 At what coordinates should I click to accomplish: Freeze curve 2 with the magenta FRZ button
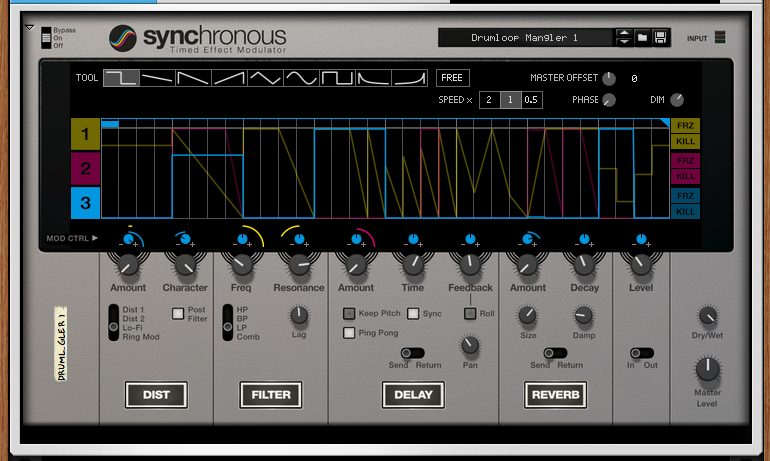[686, 161]
